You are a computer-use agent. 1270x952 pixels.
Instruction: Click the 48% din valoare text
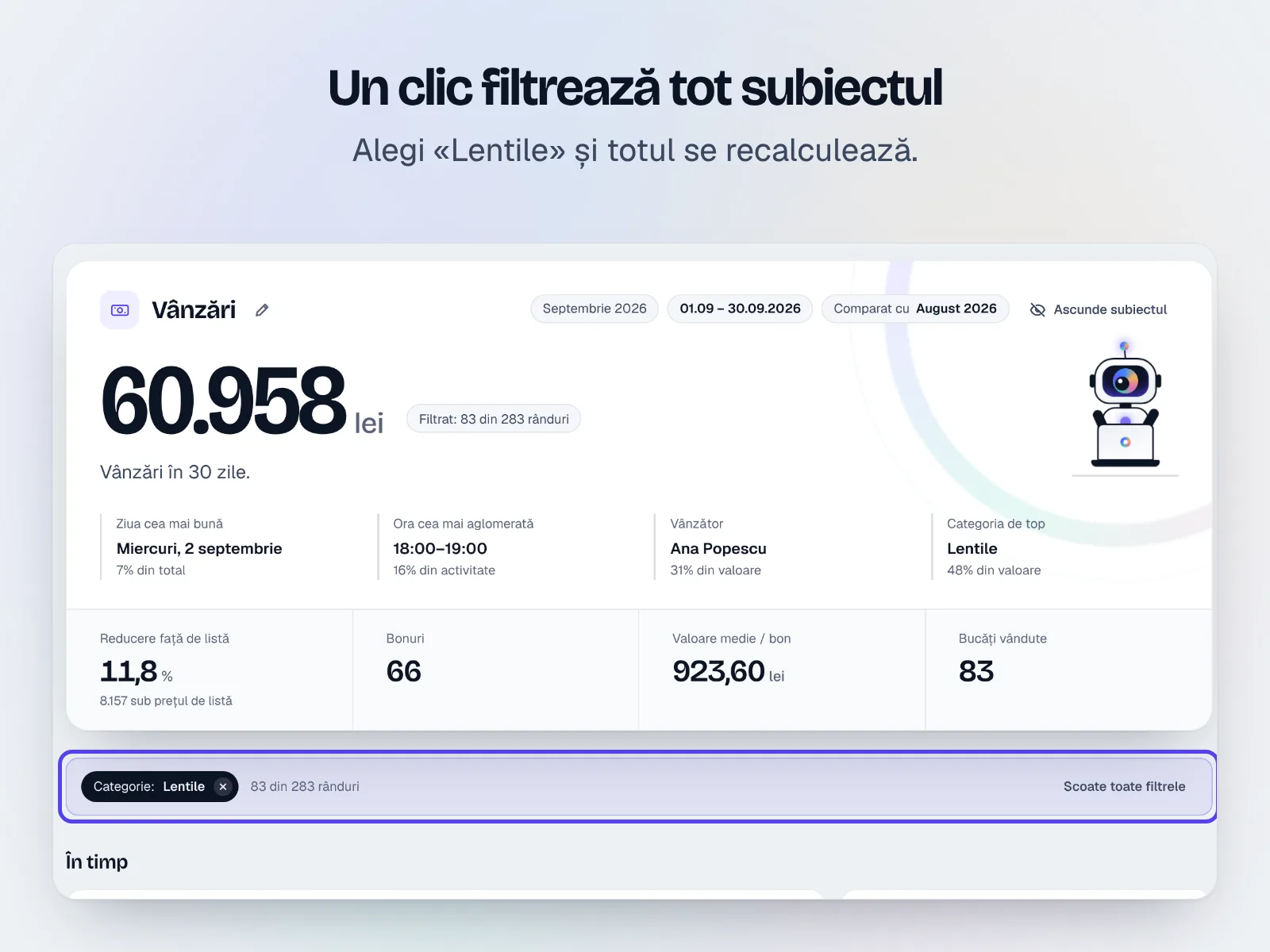[x=994, y=570]
